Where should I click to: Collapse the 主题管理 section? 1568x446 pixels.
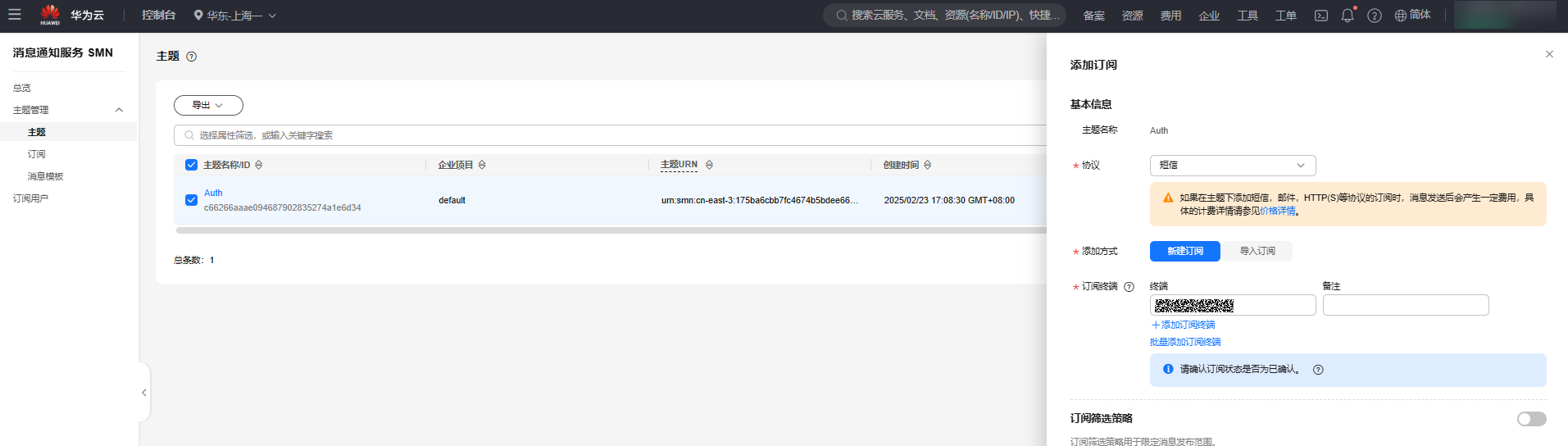(x=119, y=110)
